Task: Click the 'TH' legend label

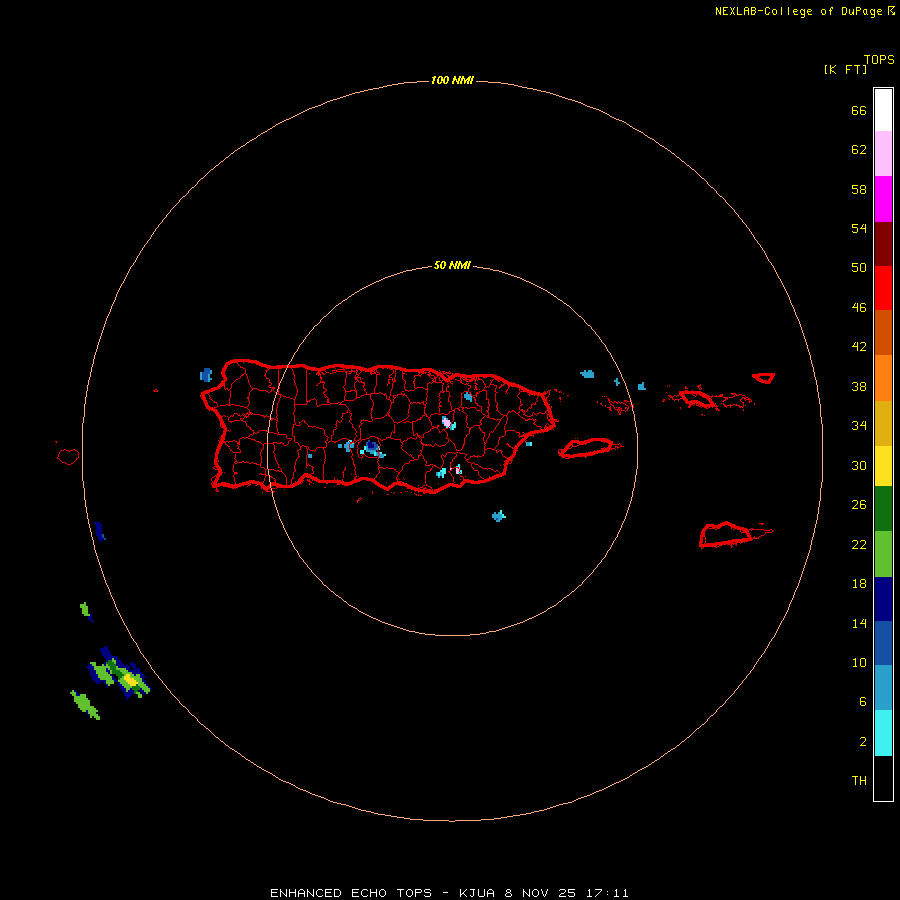Action: [x=859, y=781]
